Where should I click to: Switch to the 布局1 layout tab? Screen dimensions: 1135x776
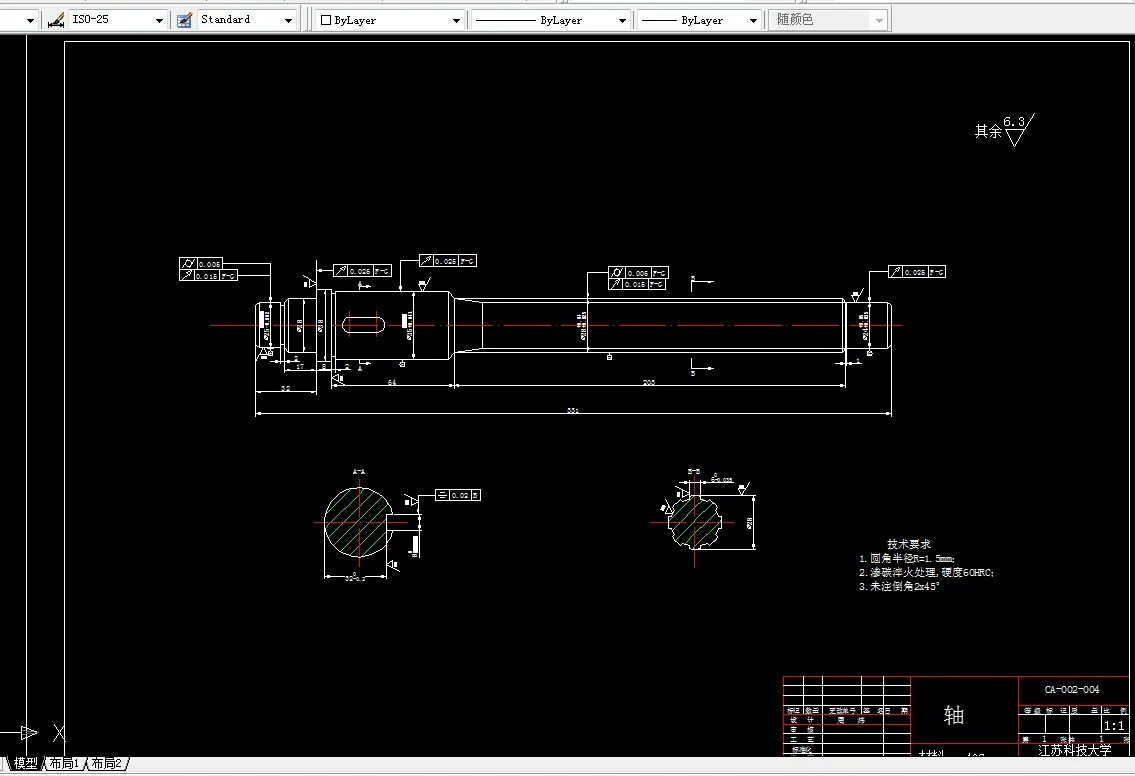[x=64, y=763]
